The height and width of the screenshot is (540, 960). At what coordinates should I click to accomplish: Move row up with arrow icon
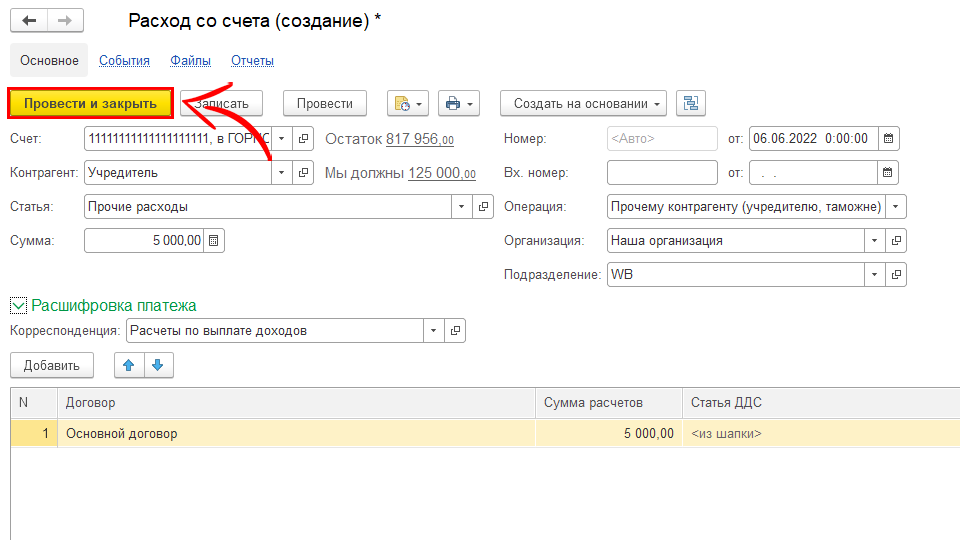[x=128, y=366]
